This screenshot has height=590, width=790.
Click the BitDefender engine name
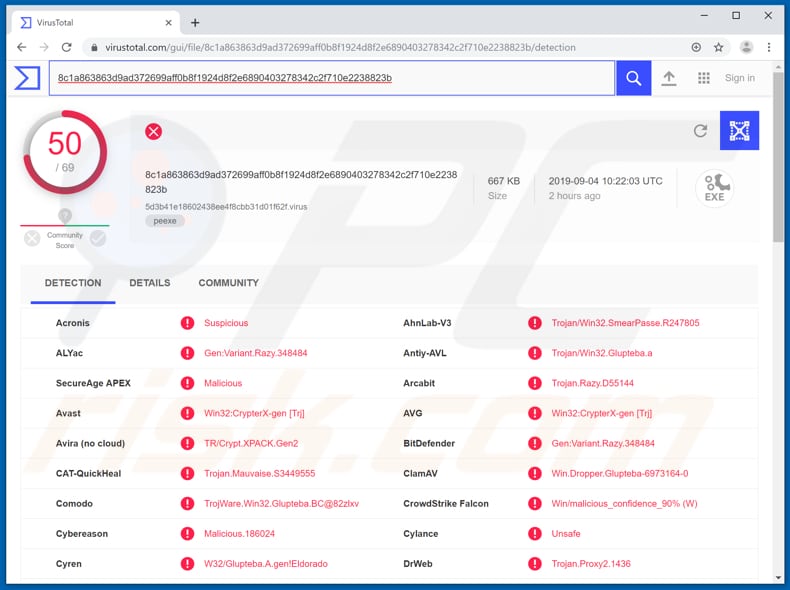(429, 443)
